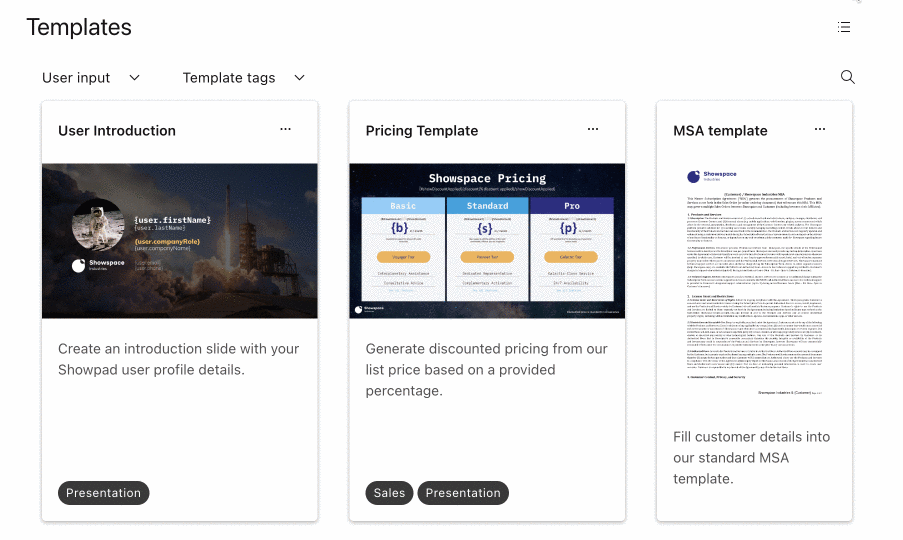Open Pricing Template card's three-dot menu
Image resolution: width=903 pixels, height=540 pixels.
[593, 130]
